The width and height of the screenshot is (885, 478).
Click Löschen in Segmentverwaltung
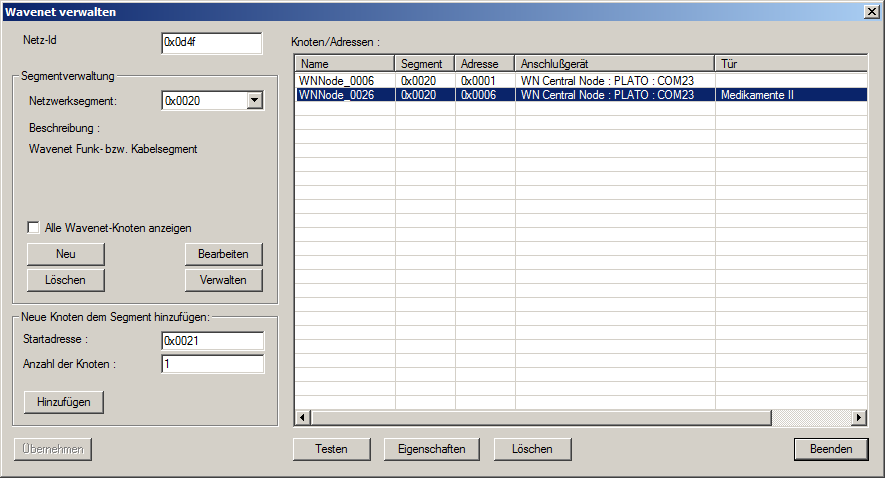pyautogui.click(x=66, y=280)
